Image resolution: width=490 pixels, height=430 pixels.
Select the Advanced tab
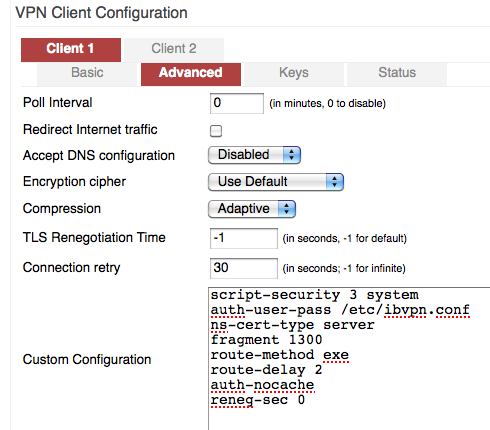191,74
